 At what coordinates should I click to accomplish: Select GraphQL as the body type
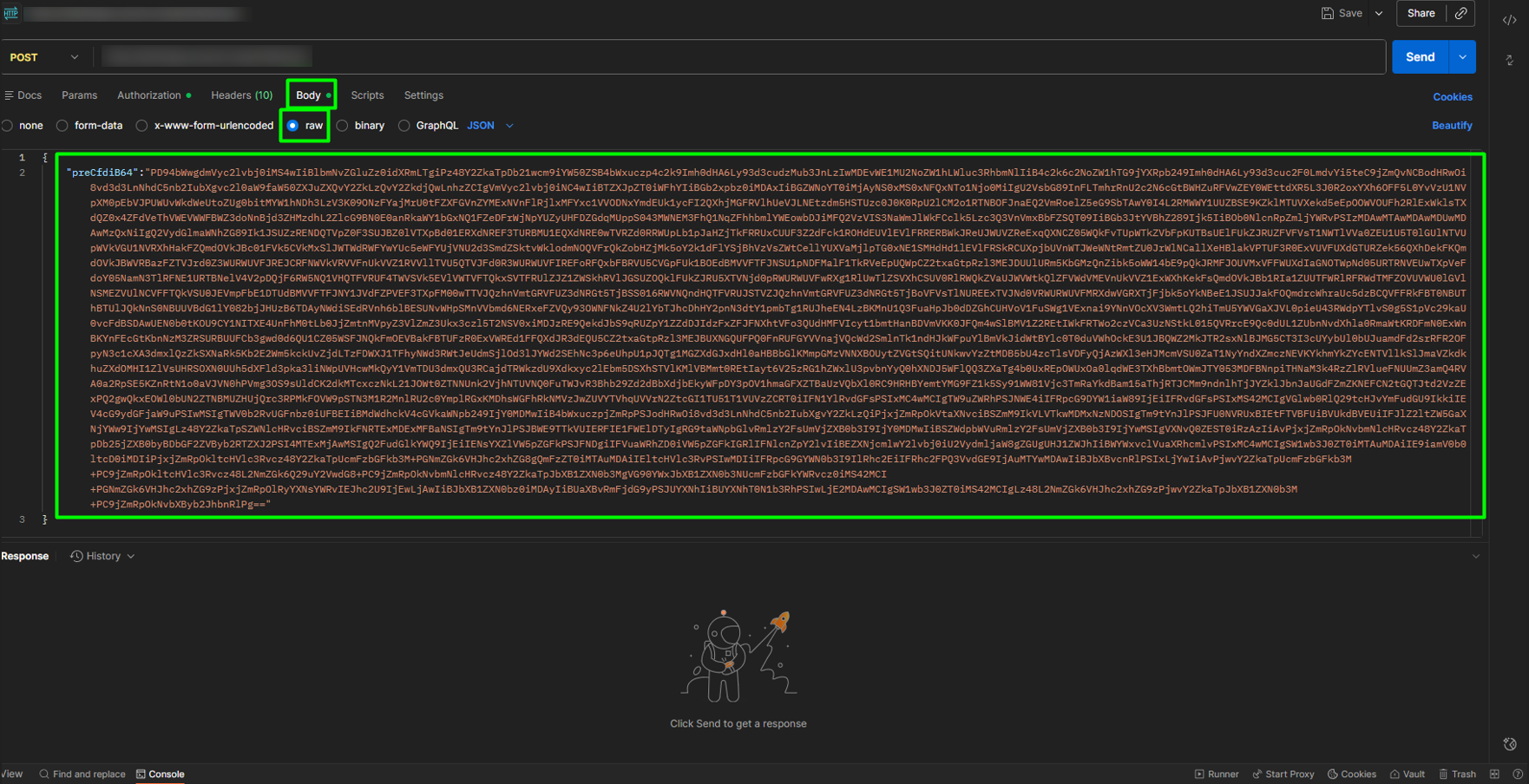404,126
